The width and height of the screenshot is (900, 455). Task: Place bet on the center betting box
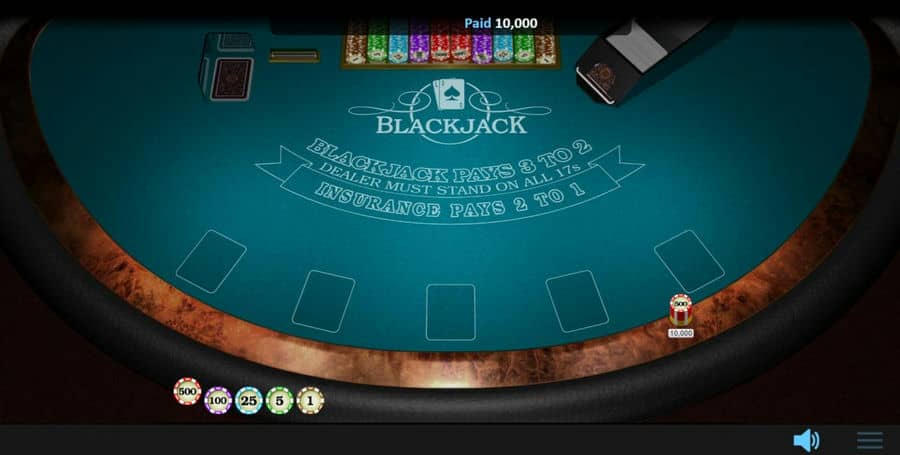(451, 312)
